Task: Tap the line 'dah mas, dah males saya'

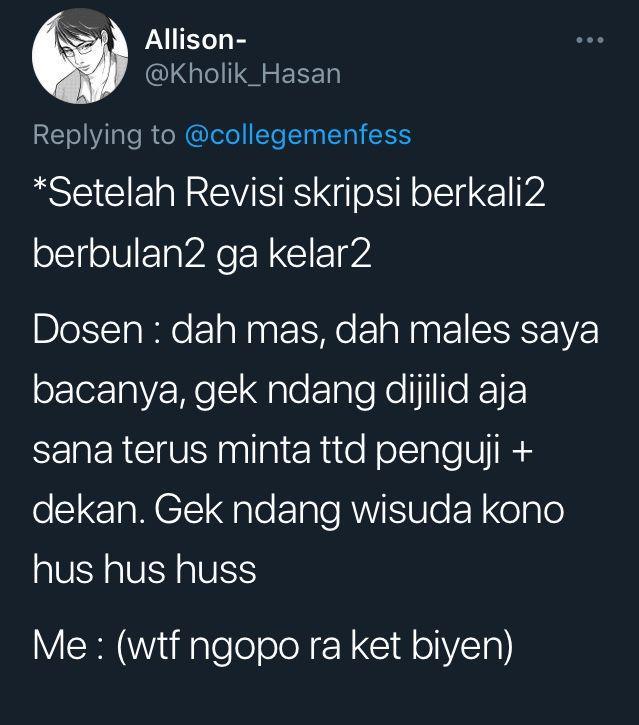Action: pos(385,330)
